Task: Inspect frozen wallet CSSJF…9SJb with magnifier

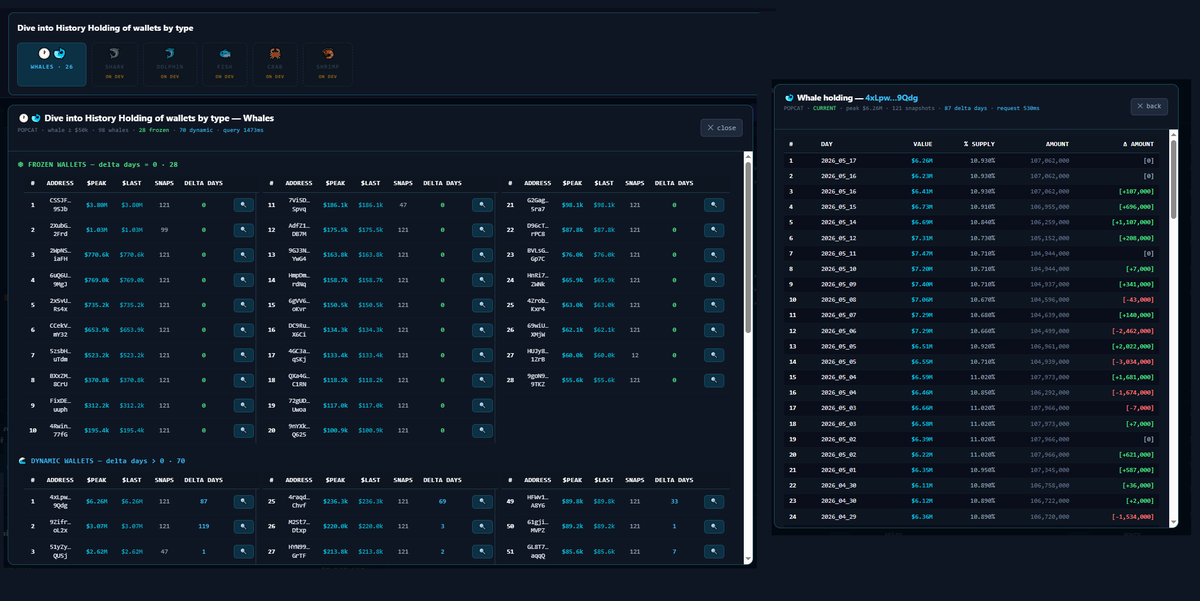Action: click(x=245, y=205)
